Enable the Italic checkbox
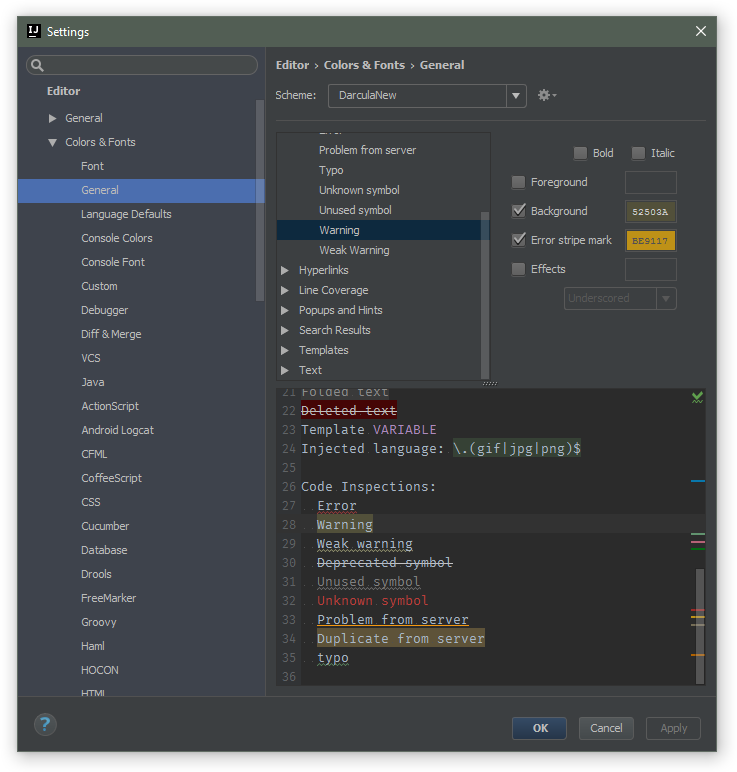Image resolution: width=737 pixels, height=772 pixels. point(638,153)
